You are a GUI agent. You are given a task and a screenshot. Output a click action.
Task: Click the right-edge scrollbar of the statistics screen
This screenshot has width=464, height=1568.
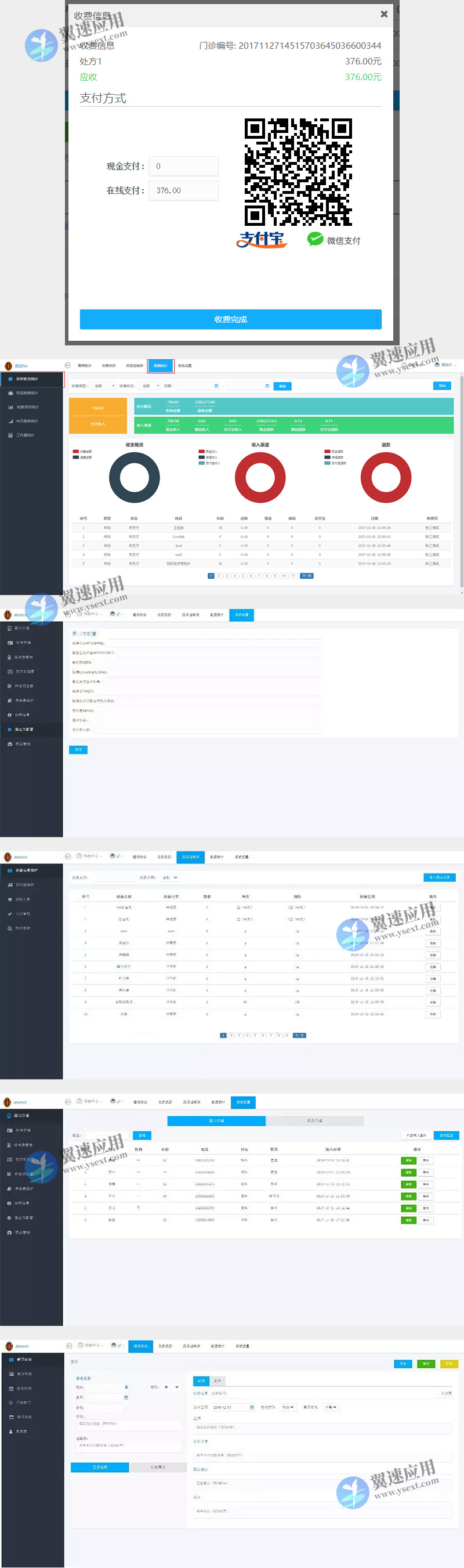pos(462,481)
